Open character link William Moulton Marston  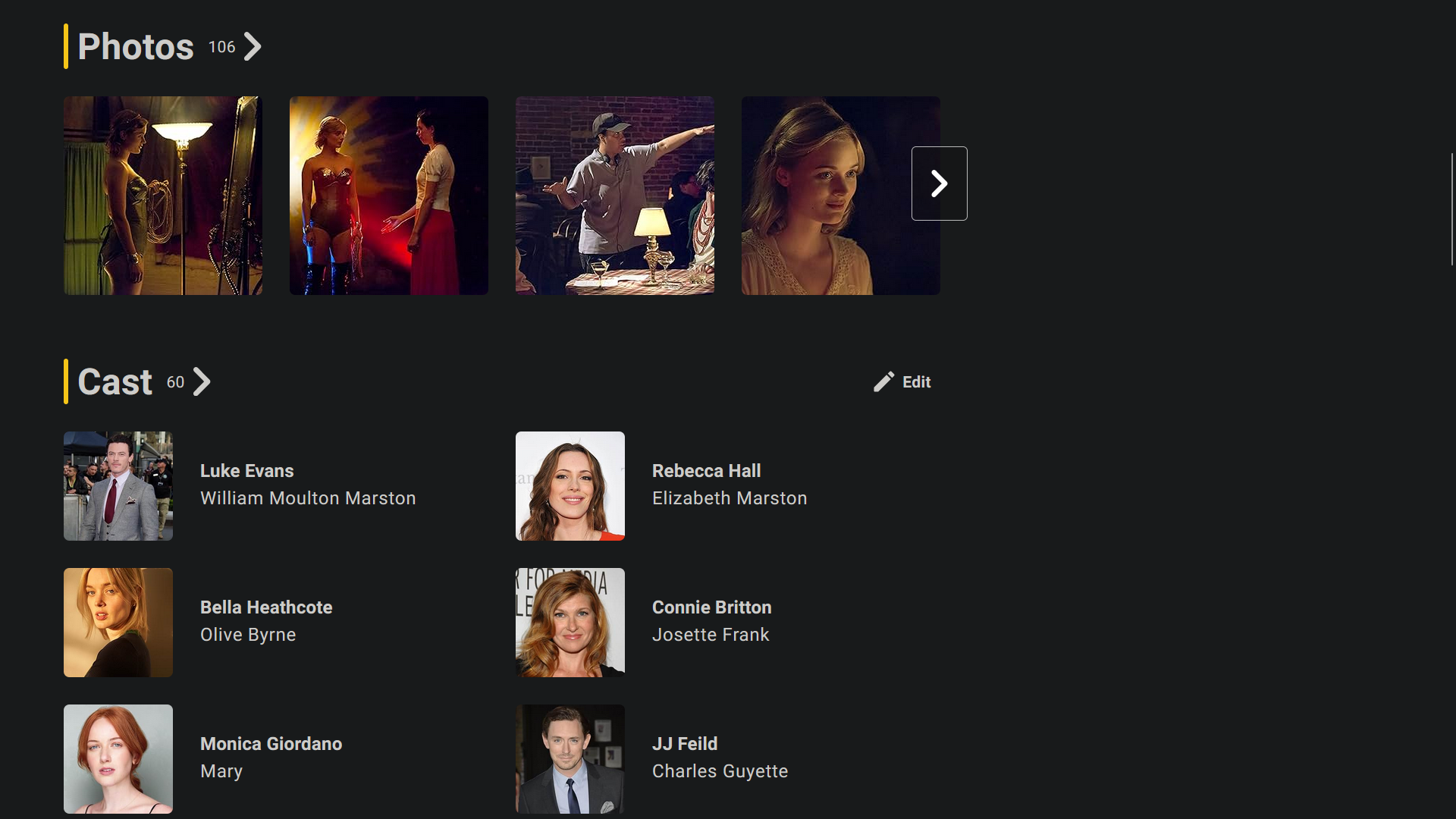(x=308, y=498)
